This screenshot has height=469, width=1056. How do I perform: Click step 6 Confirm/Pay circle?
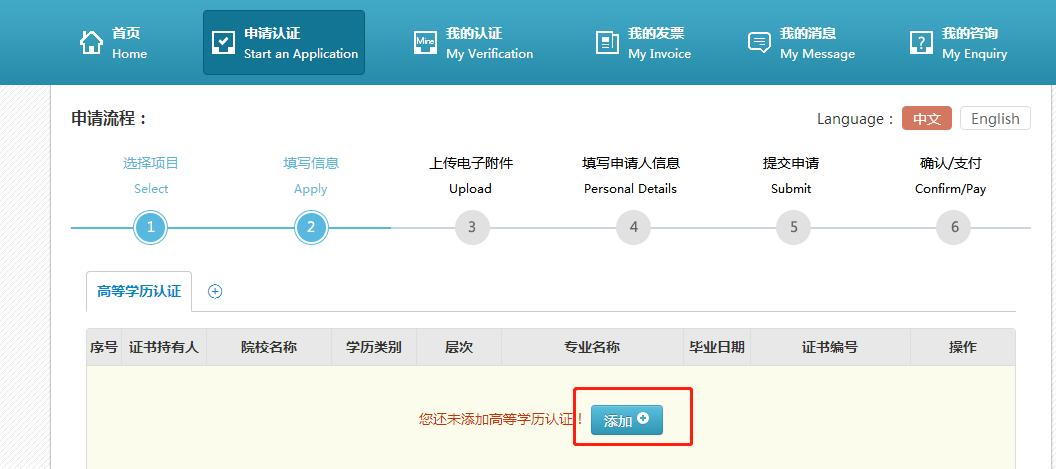coord(954,227)
